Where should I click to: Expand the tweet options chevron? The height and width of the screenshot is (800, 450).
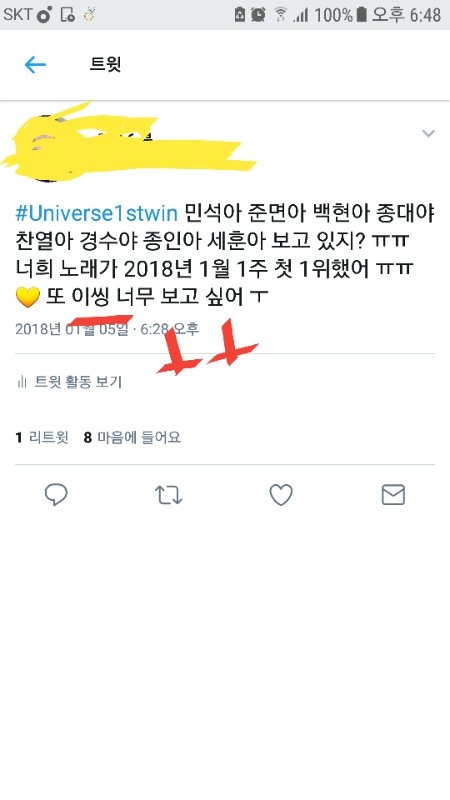[429, 134]
